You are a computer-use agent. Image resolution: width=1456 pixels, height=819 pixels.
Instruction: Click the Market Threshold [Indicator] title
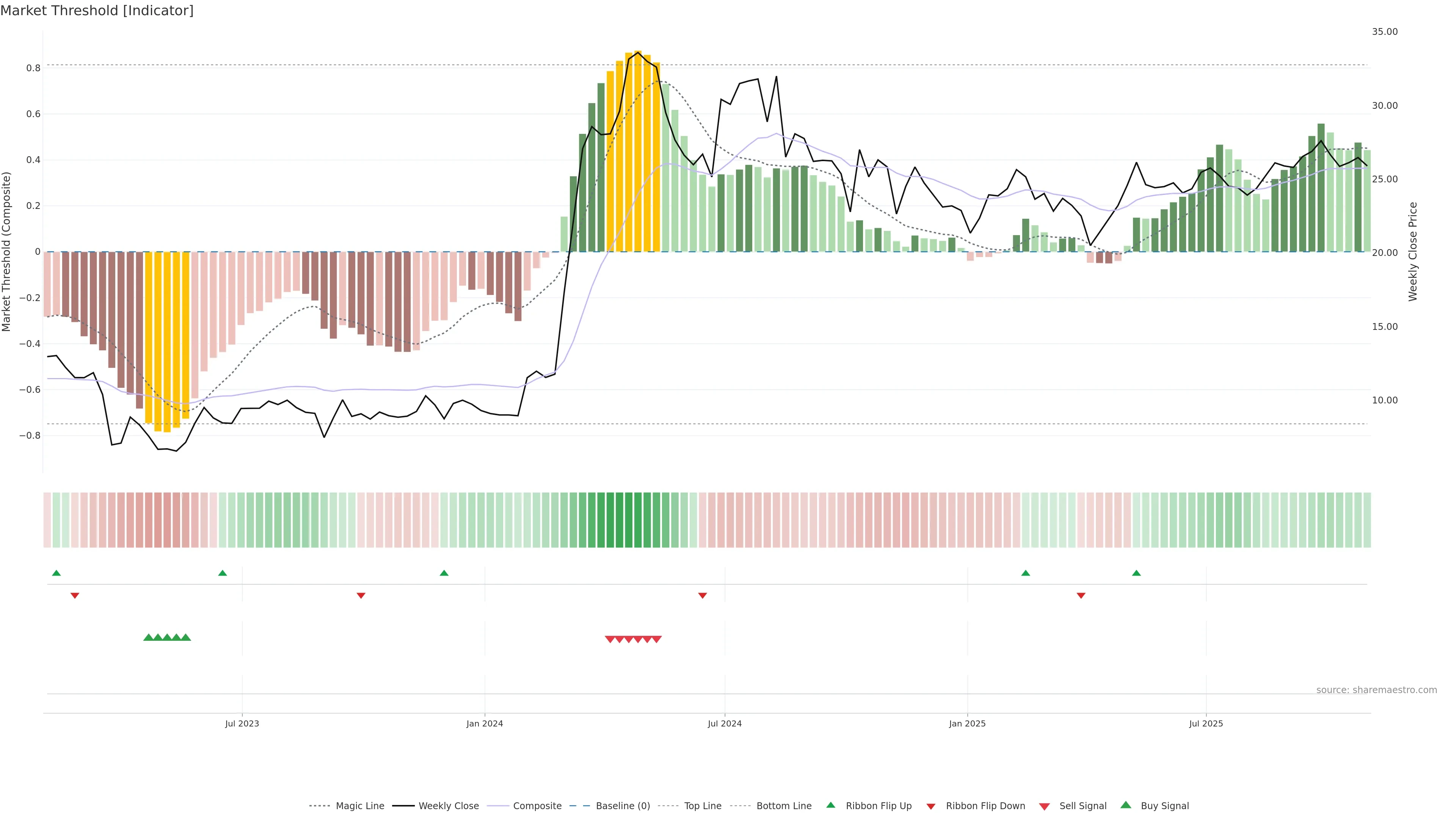[97, 11]
